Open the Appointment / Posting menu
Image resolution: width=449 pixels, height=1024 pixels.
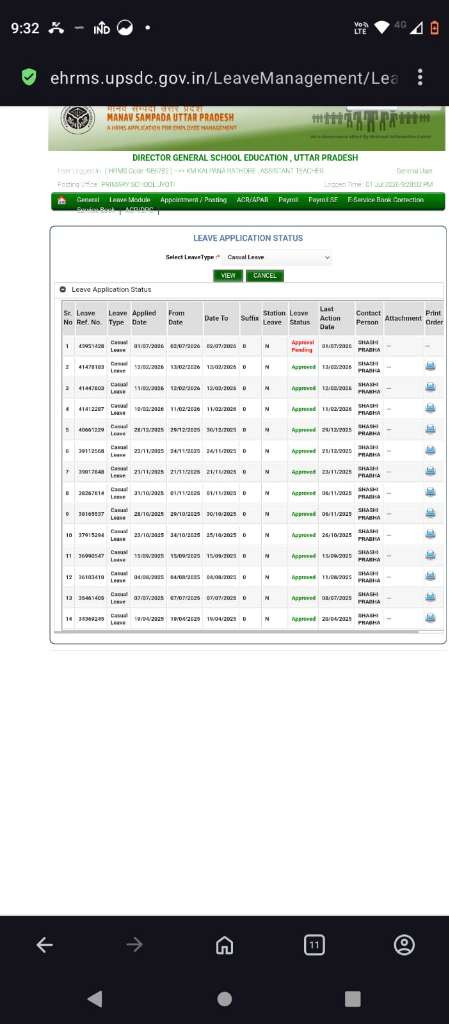(193, 200)
